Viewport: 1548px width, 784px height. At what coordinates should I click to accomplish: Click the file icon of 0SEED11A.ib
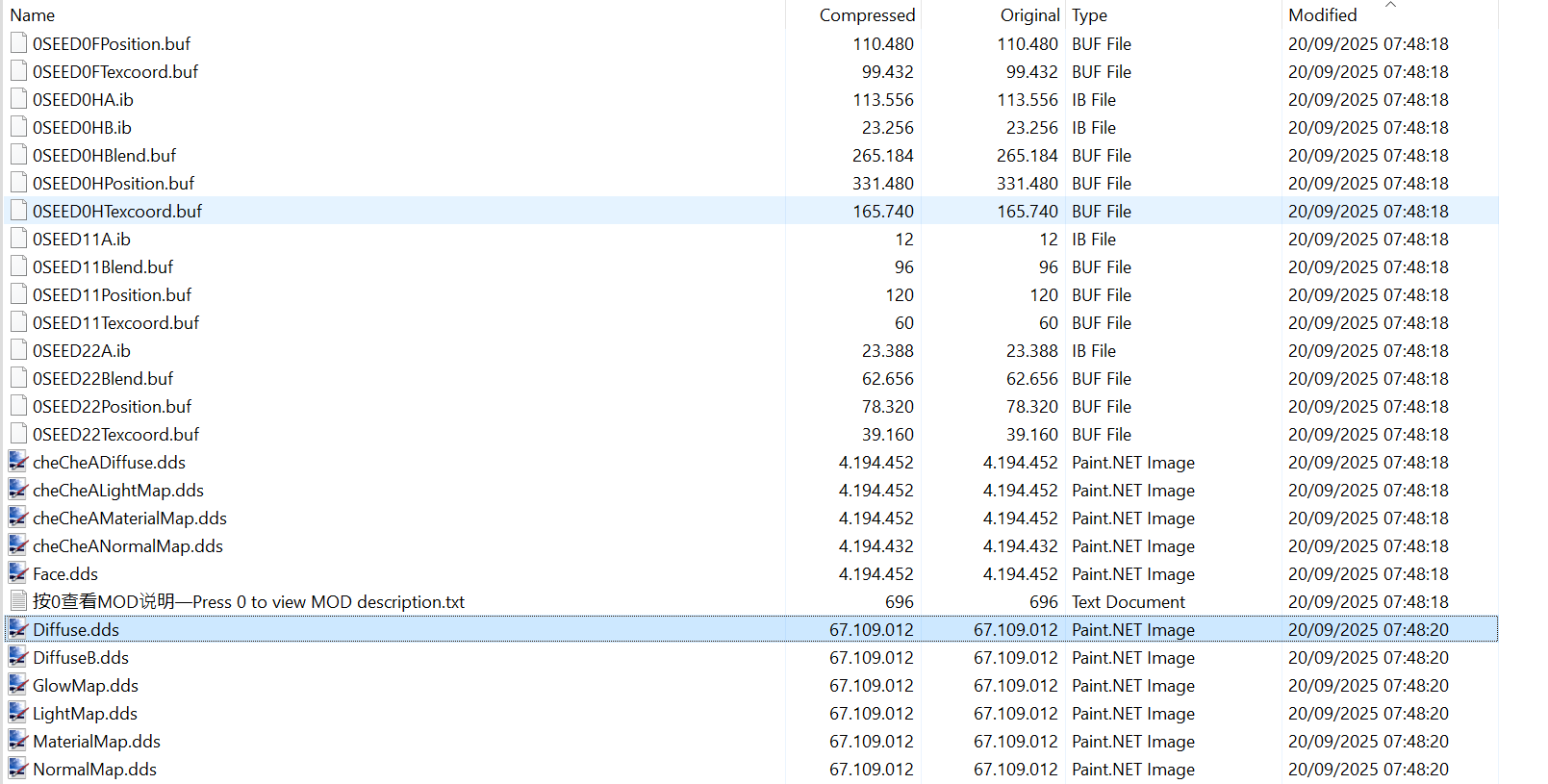click(x=18, y=239)
